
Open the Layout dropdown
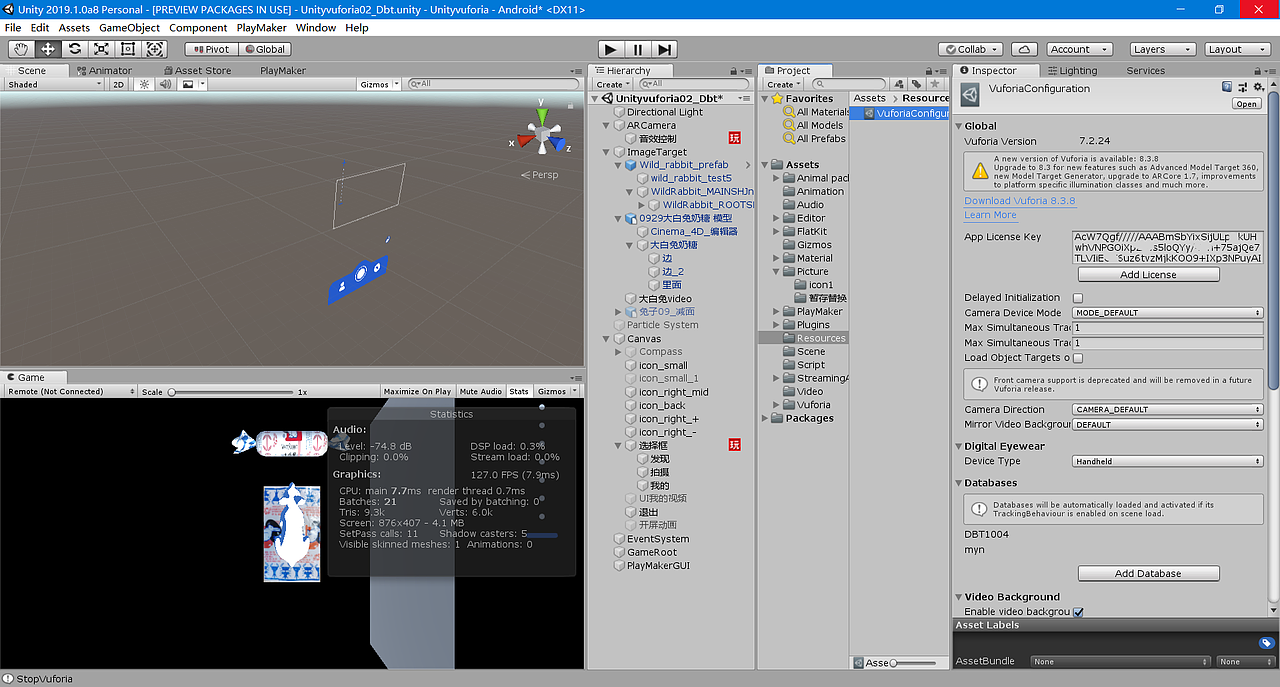pyautogui.click(x=1238, y=49)
